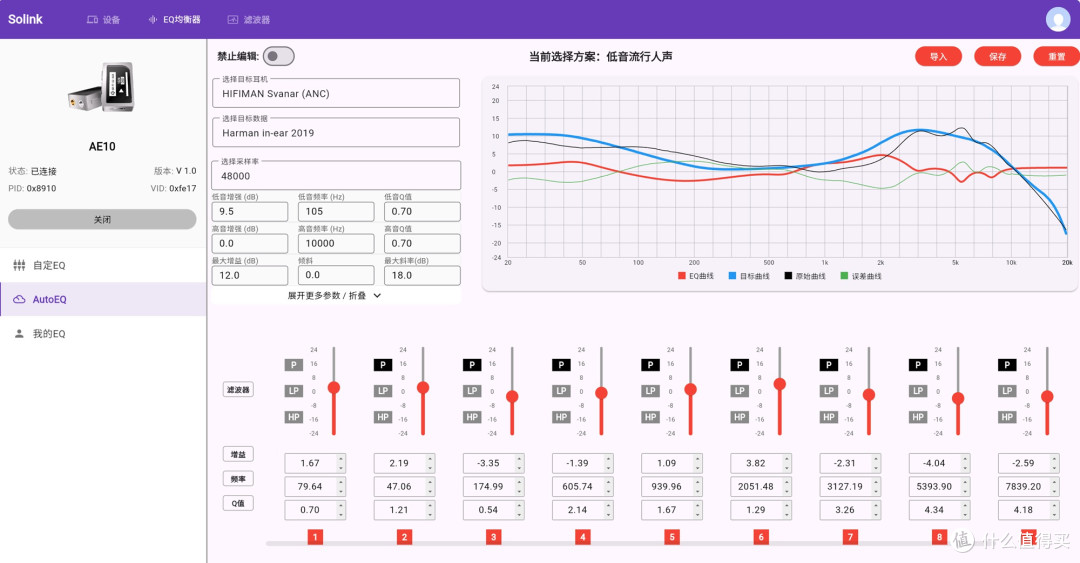
Task: Click the treble frequency field 10000
Action: point(336,243)
